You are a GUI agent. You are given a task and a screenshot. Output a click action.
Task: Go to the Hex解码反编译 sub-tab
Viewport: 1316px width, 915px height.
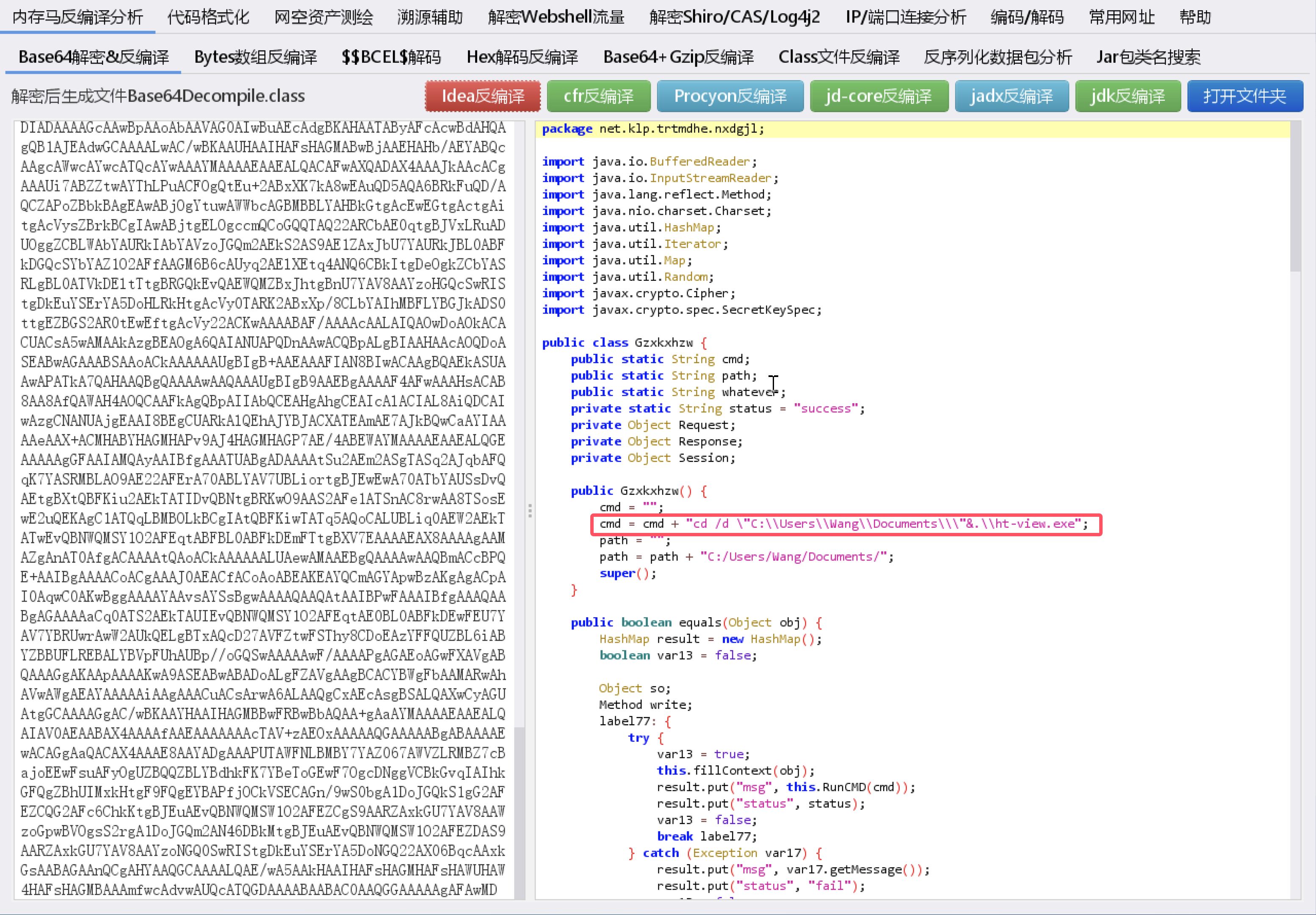coord(522,57)
